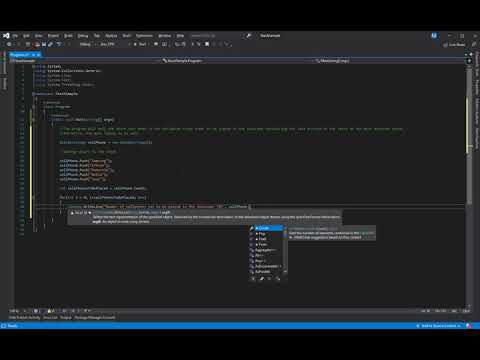Select All in the IntelliSense list
480x360 pixels.
266,255
